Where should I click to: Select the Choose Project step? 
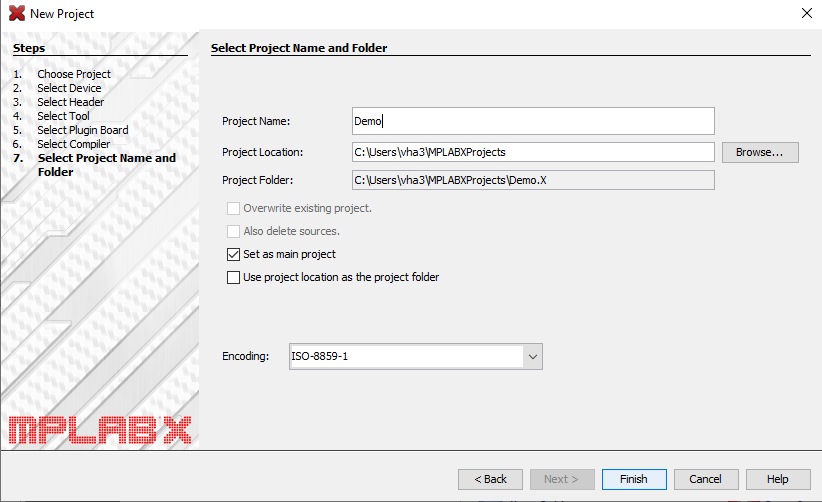coord(74,74)
